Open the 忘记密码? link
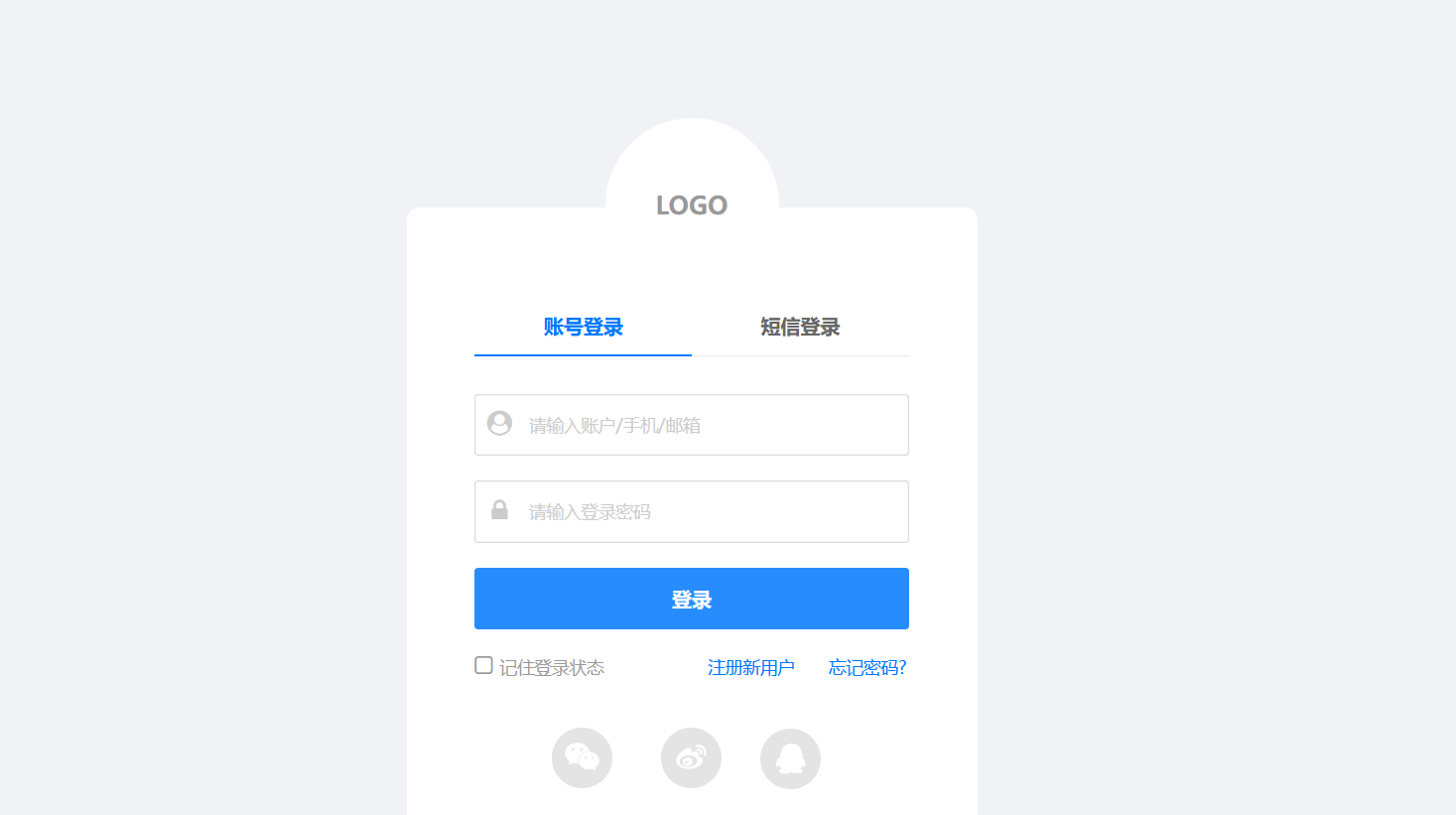This screenshot has width=1456, height=815. (x=867, y=668)
